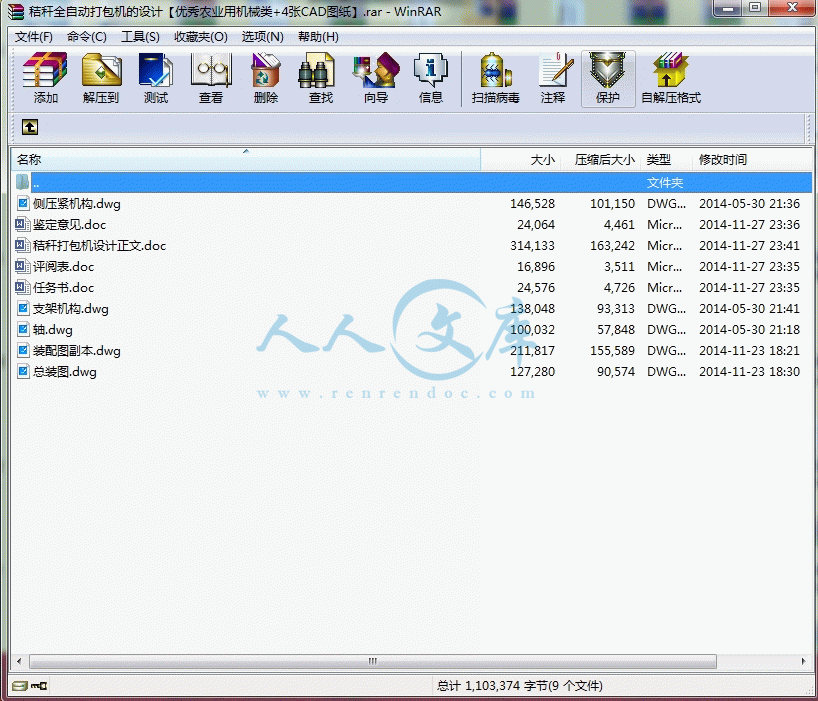The height and width of the screenshot is (701, 818).
Task: Click the key icon in status bar
Action: click(x=39, y=685)
